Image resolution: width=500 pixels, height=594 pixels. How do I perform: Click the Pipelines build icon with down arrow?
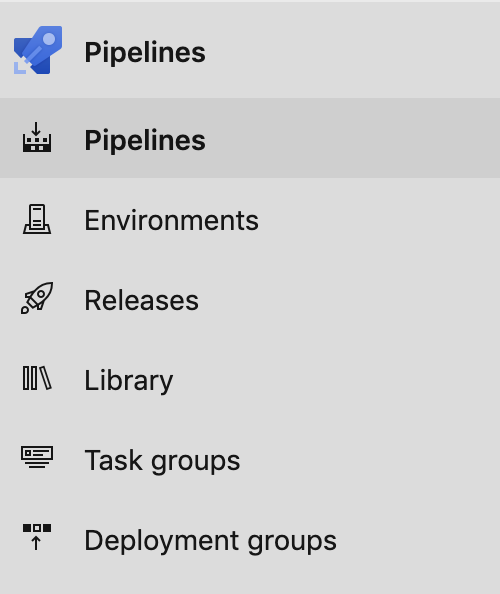coord(37,137)
